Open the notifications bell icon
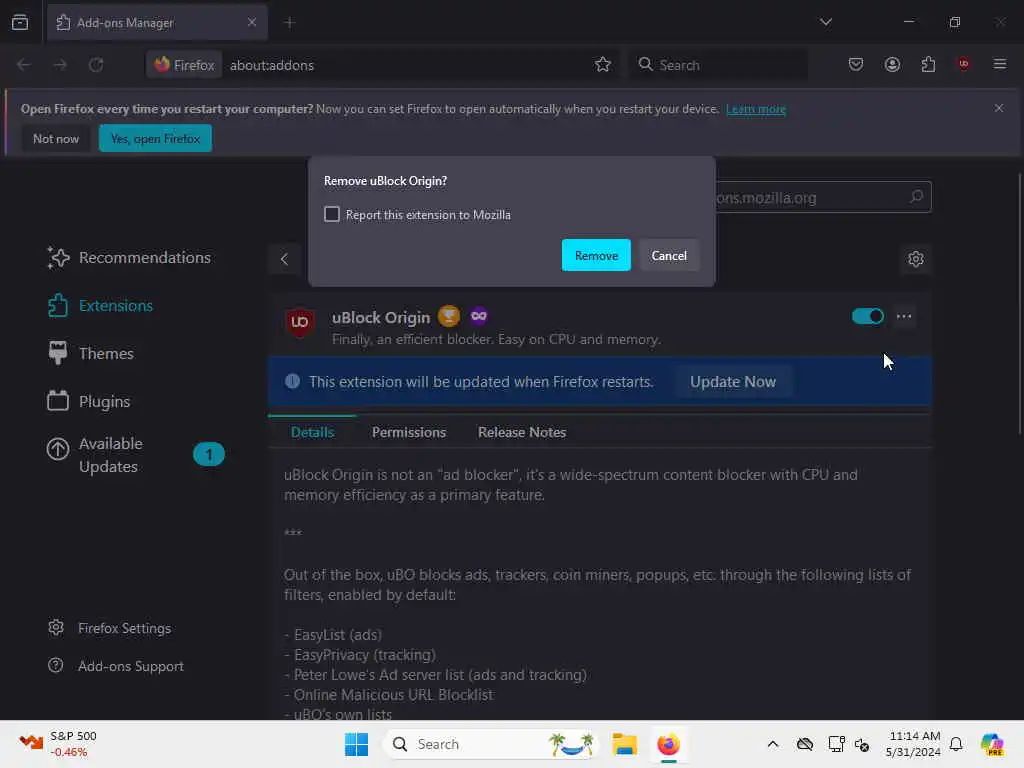Viewport: 1024px width, 768px height. coord(956,744)
